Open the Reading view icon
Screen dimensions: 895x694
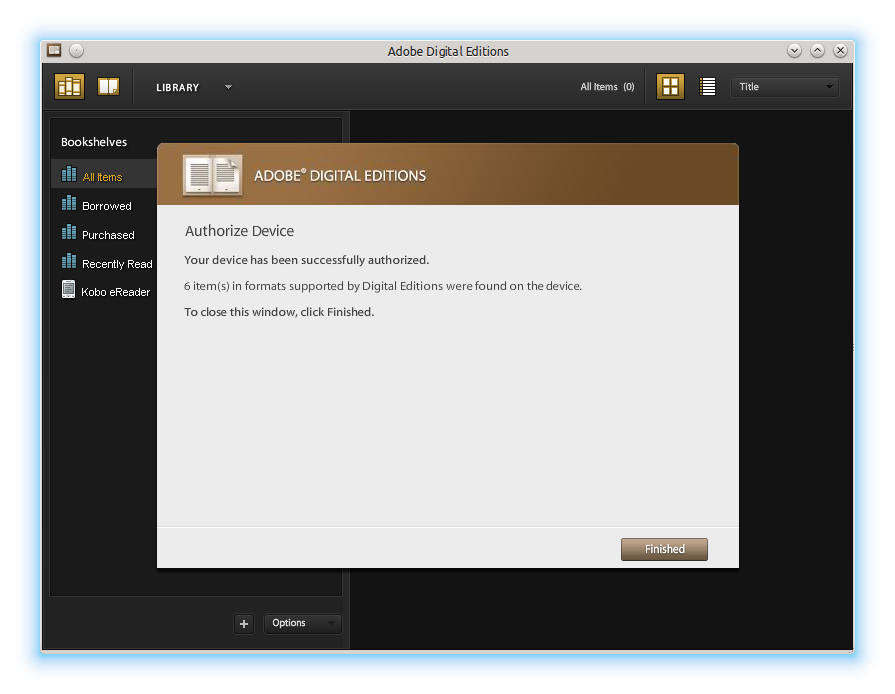tap(108, 87)
